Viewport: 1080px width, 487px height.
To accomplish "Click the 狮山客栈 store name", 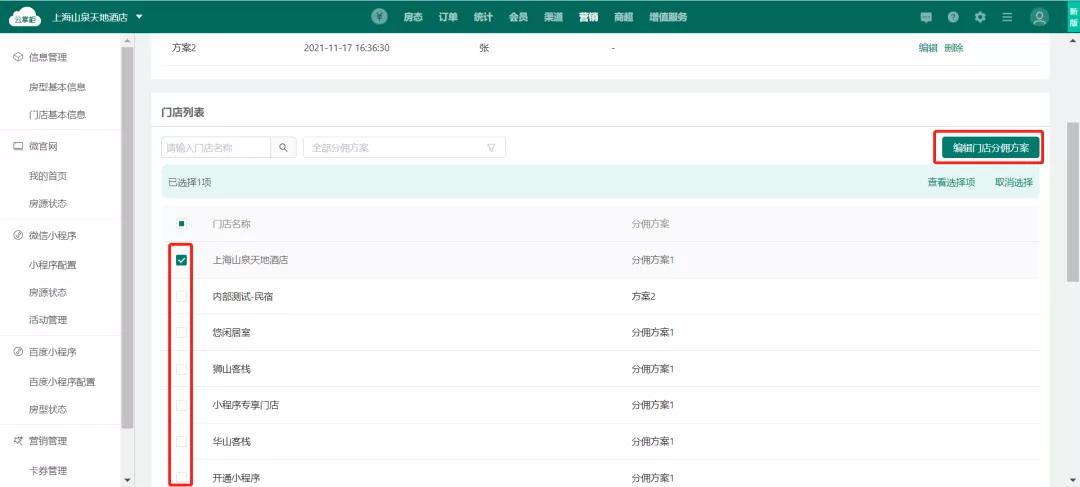I will (x=231, y=369).
